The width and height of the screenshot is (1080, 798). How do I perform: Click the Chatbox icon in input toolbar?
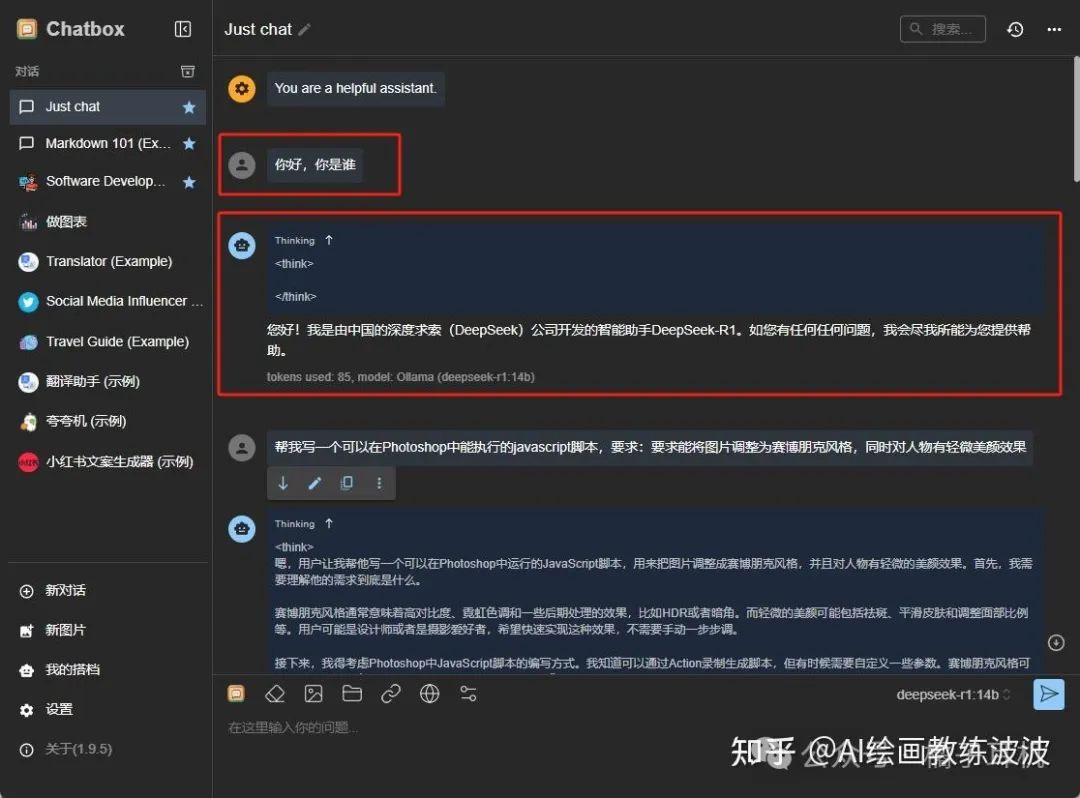click(236, 693)
